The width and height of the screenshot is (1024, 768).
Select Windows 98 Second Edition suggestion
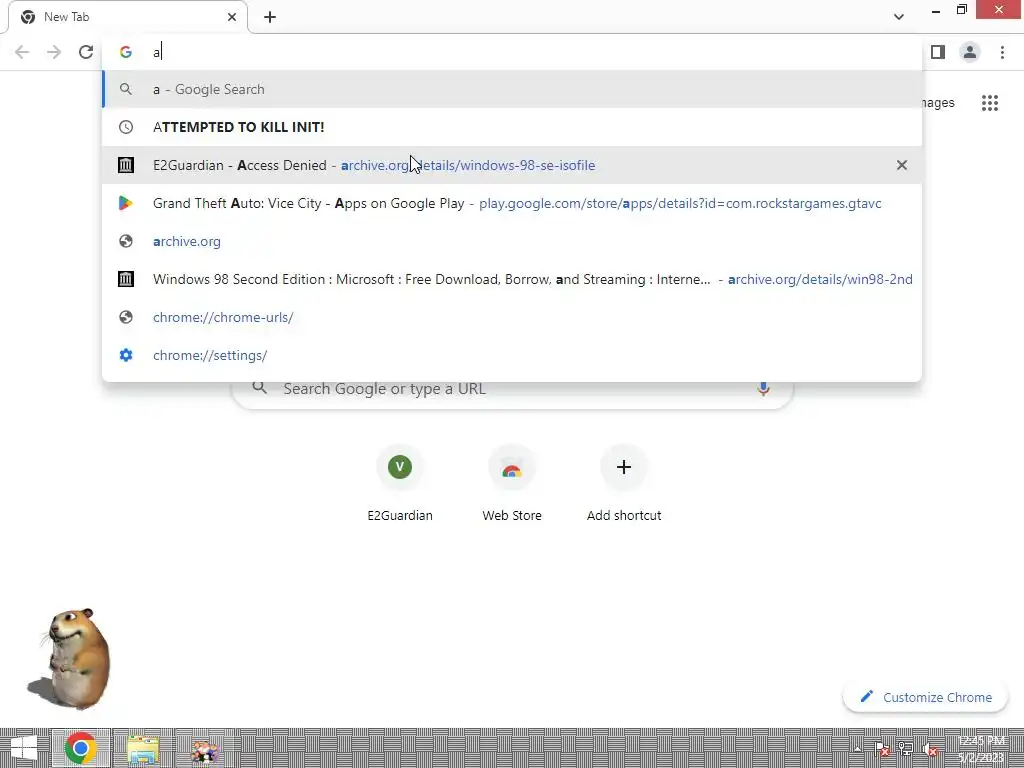point(512,279)
